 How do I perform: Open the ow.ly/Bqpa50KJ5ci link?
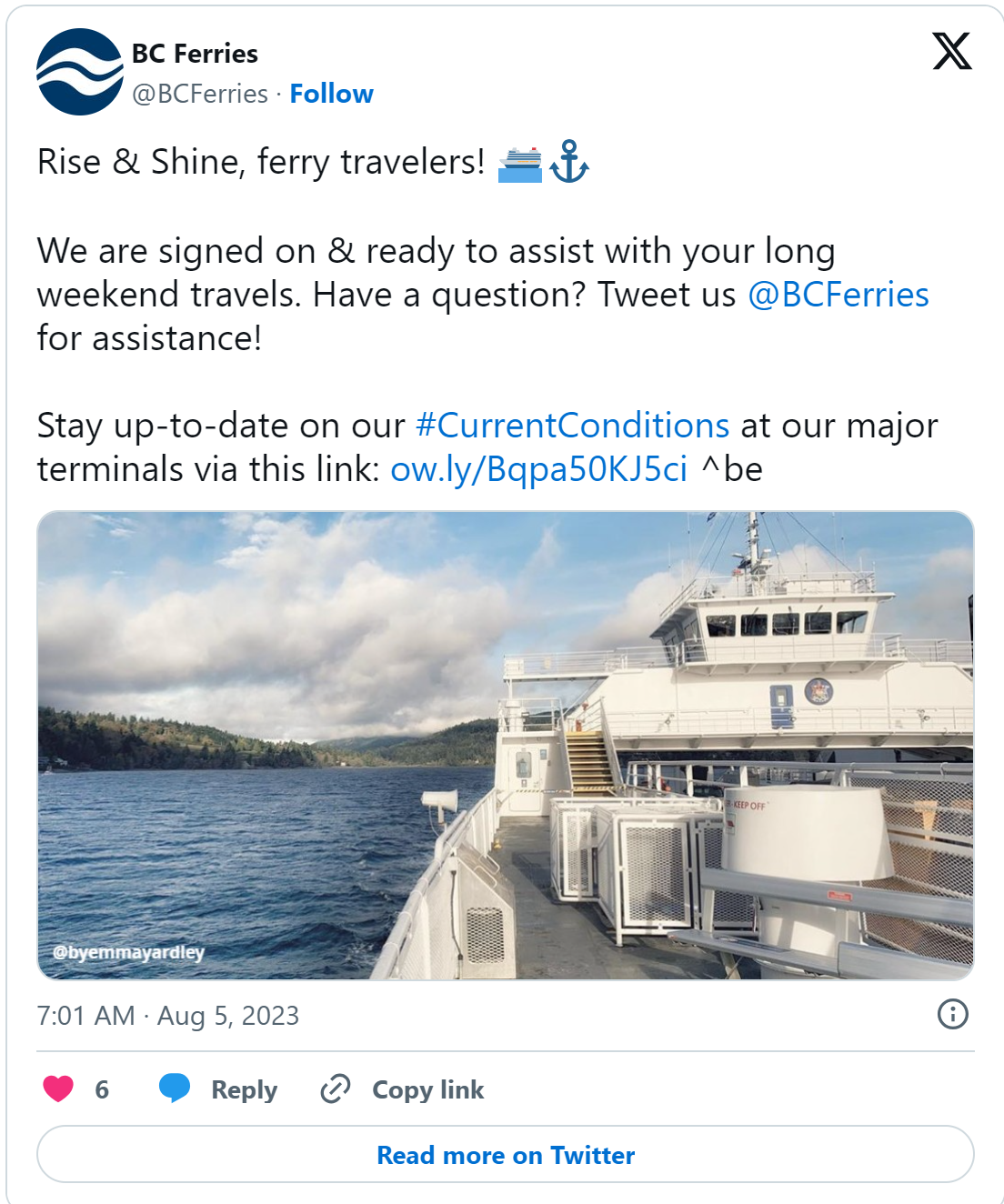tap(538, 469)
